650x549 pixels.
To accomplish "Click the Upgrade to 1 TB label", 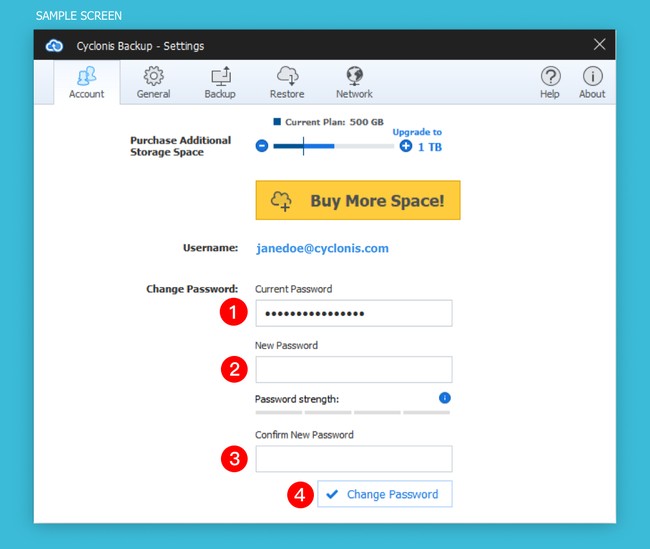I will [x=420, y=140].
